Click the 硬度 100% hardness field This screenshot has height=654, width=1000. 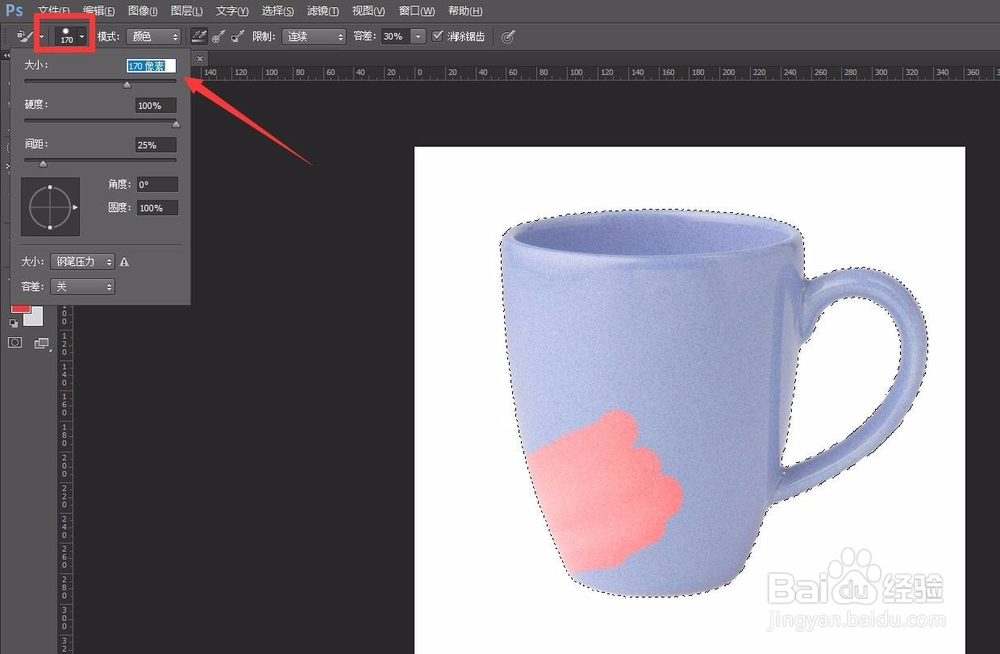click(x=156, y=105)
